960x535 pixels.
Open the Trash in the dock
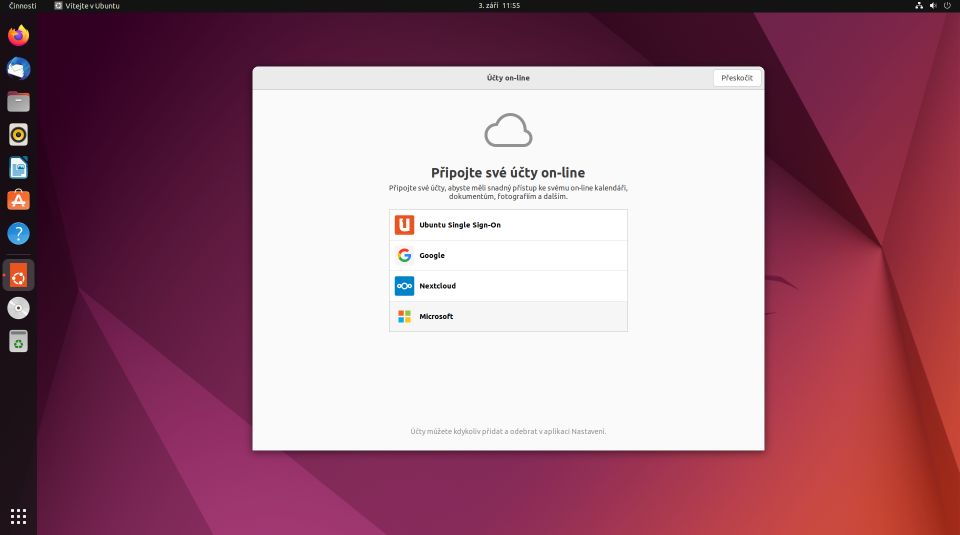pyautogui.click(x=18, y=341)
